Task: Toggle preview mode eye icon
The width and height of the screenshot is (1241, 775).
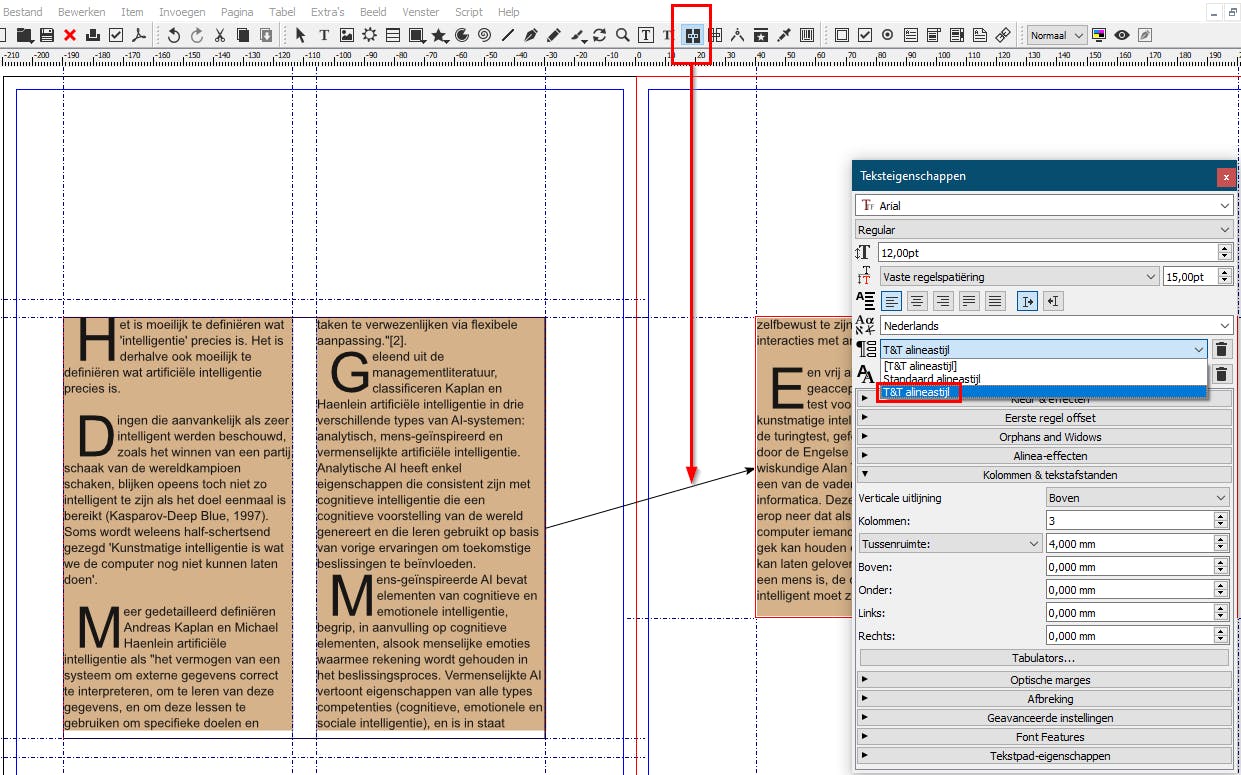Action: (1122, 35)
